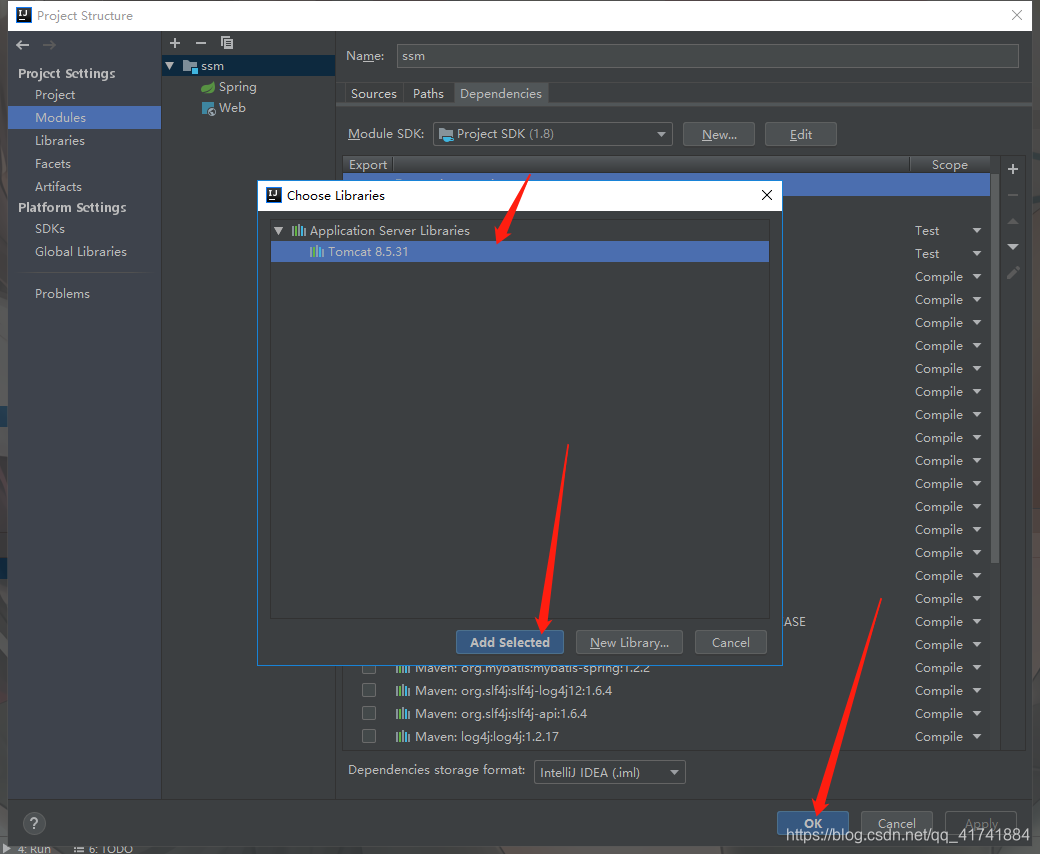
Task: Click Application Server Libraries library icon
Action: tap(299, 231)
